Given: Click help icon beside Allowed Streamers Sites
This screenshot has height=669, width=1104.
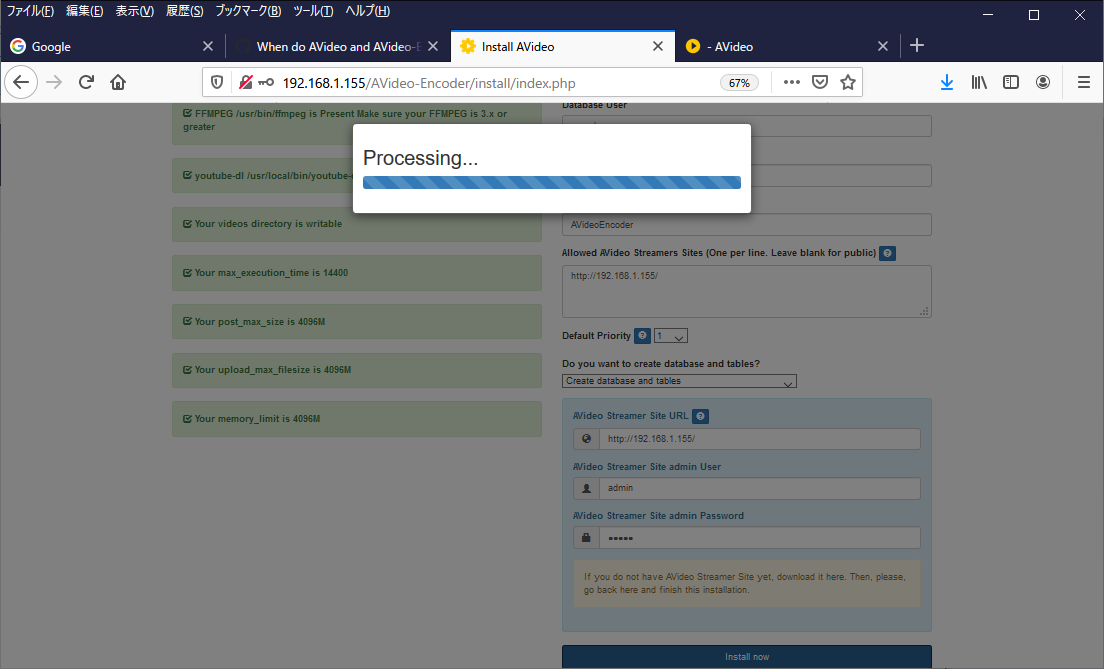Looking at the screenshot, I should 887,253.
